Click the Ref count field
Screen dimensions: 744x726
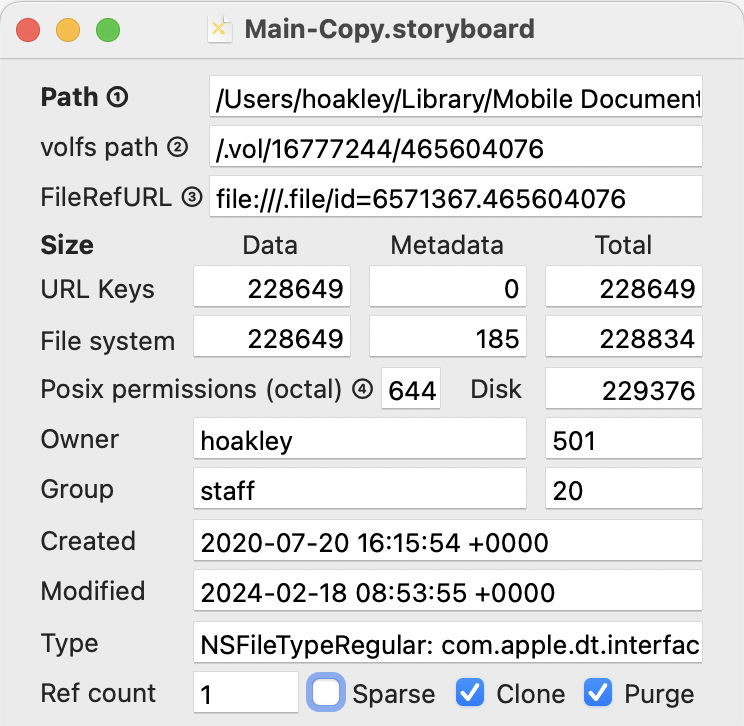pyautogui.click(x=245, y=693)
